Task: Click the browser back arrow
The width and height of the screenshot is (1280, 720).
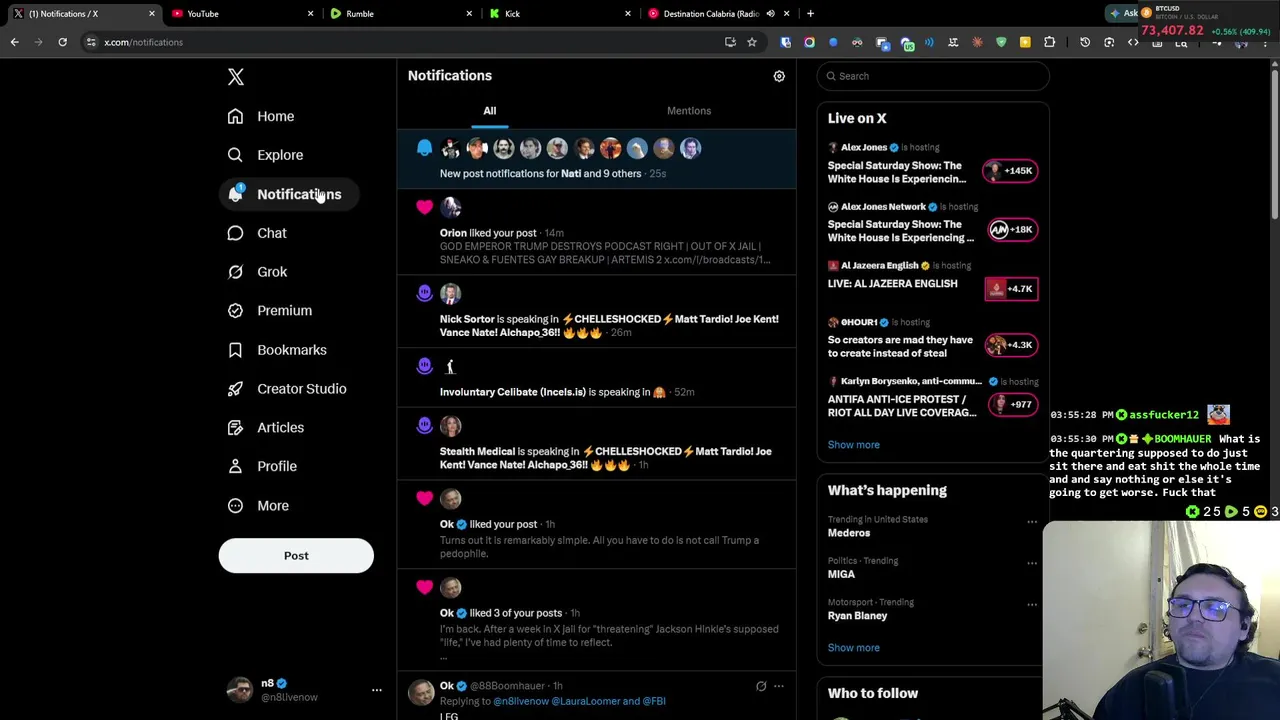Action: pos(15,42)
